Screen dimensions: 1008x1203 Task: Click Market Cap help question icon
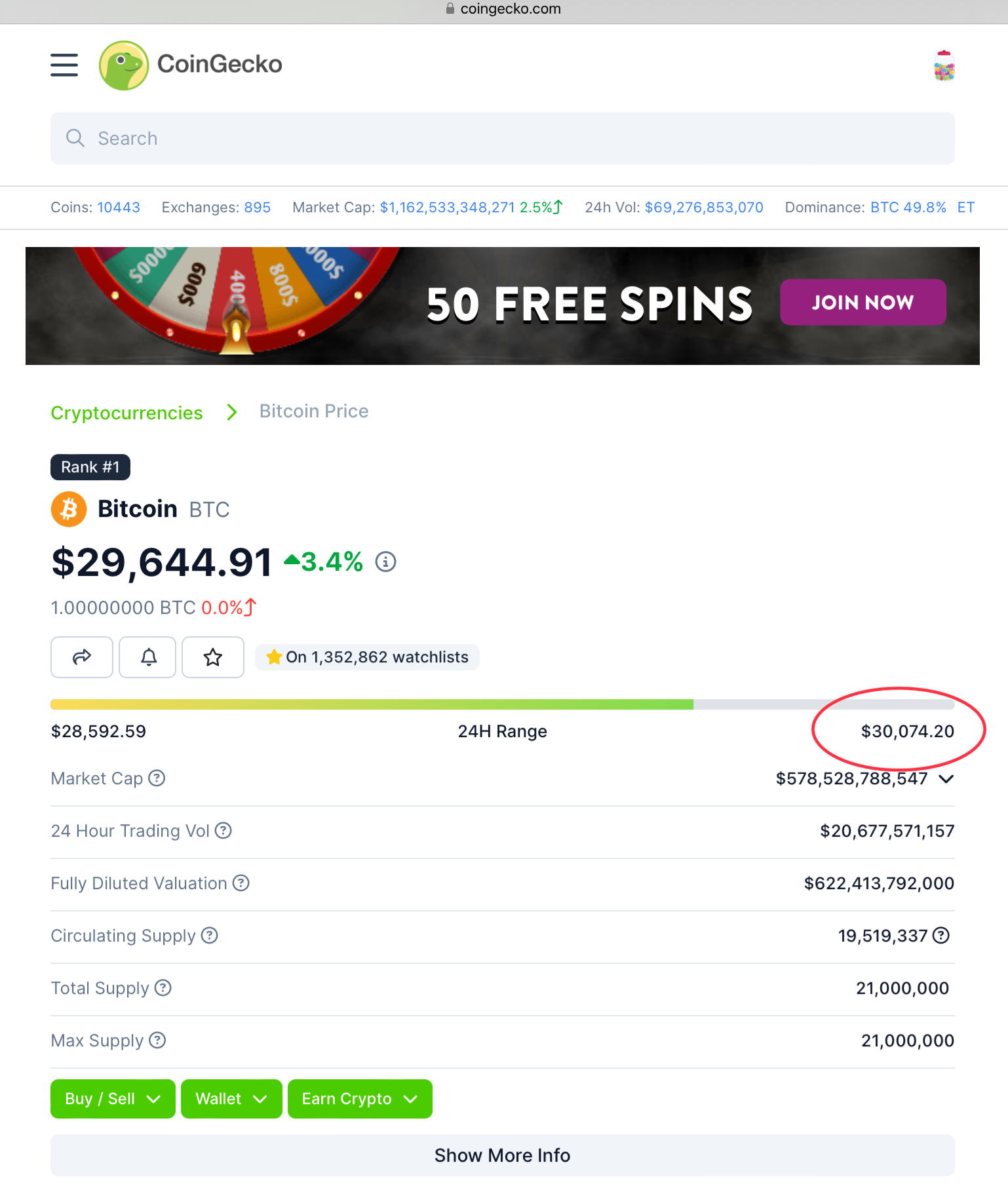pos(157,778)
